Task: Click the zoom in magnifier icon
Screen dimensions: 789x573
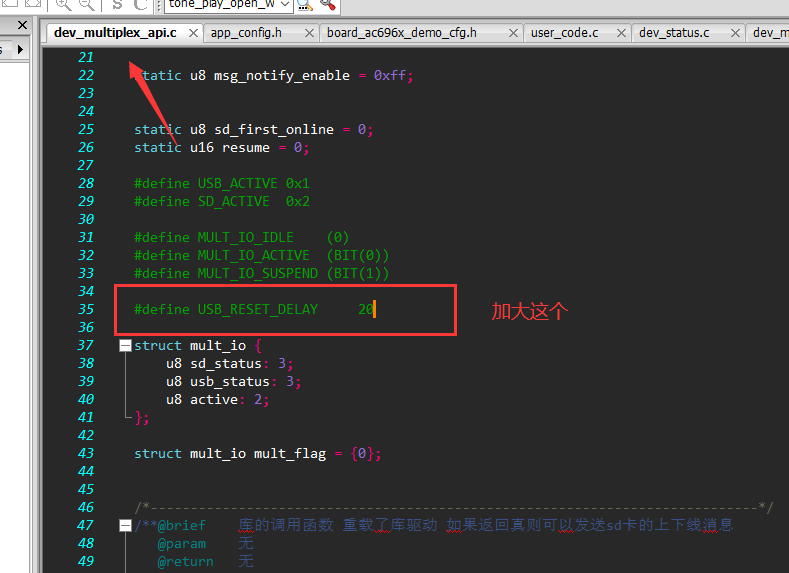Action: 63,5
